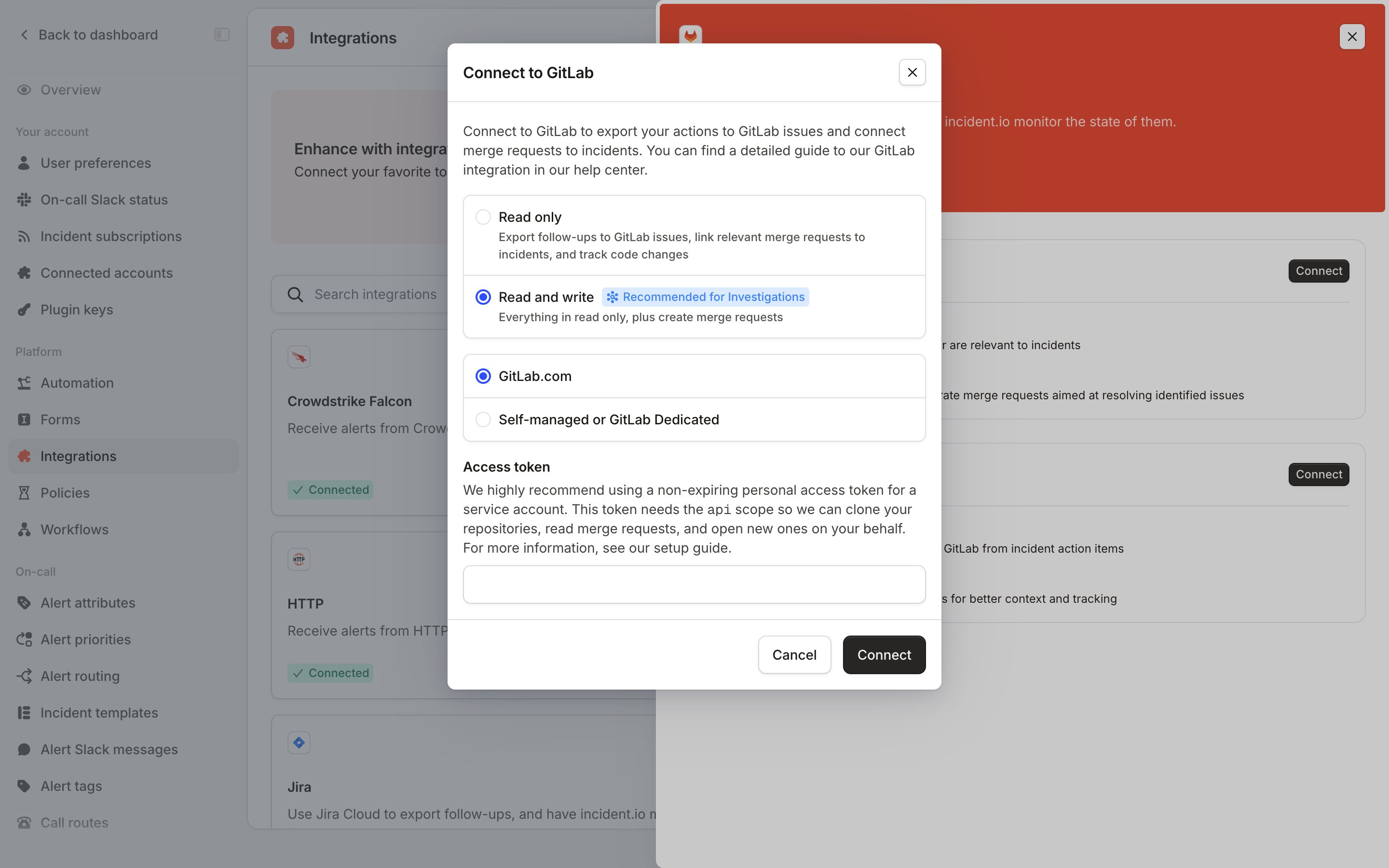Click the Incident templates icon
This screenshot has height=868, width=1389.
(x=24, y=713)
